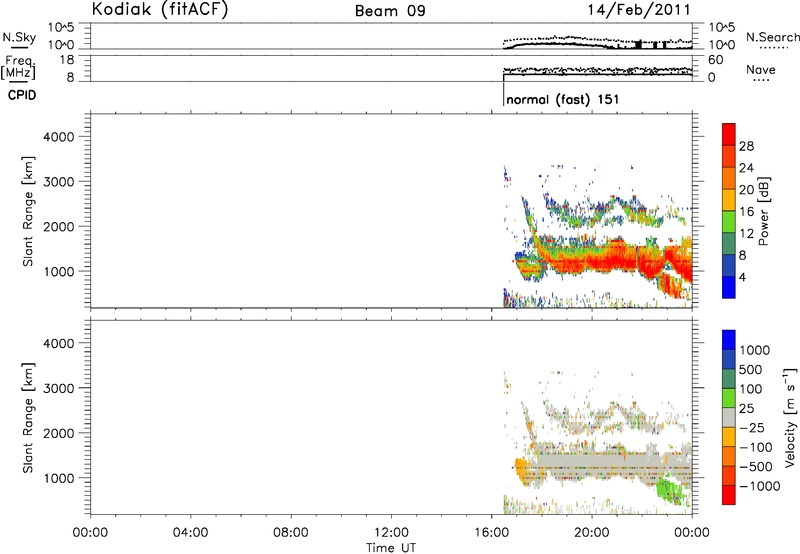Click the 'CPID' label
This screenshot has width=800, height=554.
click(22, 95)
